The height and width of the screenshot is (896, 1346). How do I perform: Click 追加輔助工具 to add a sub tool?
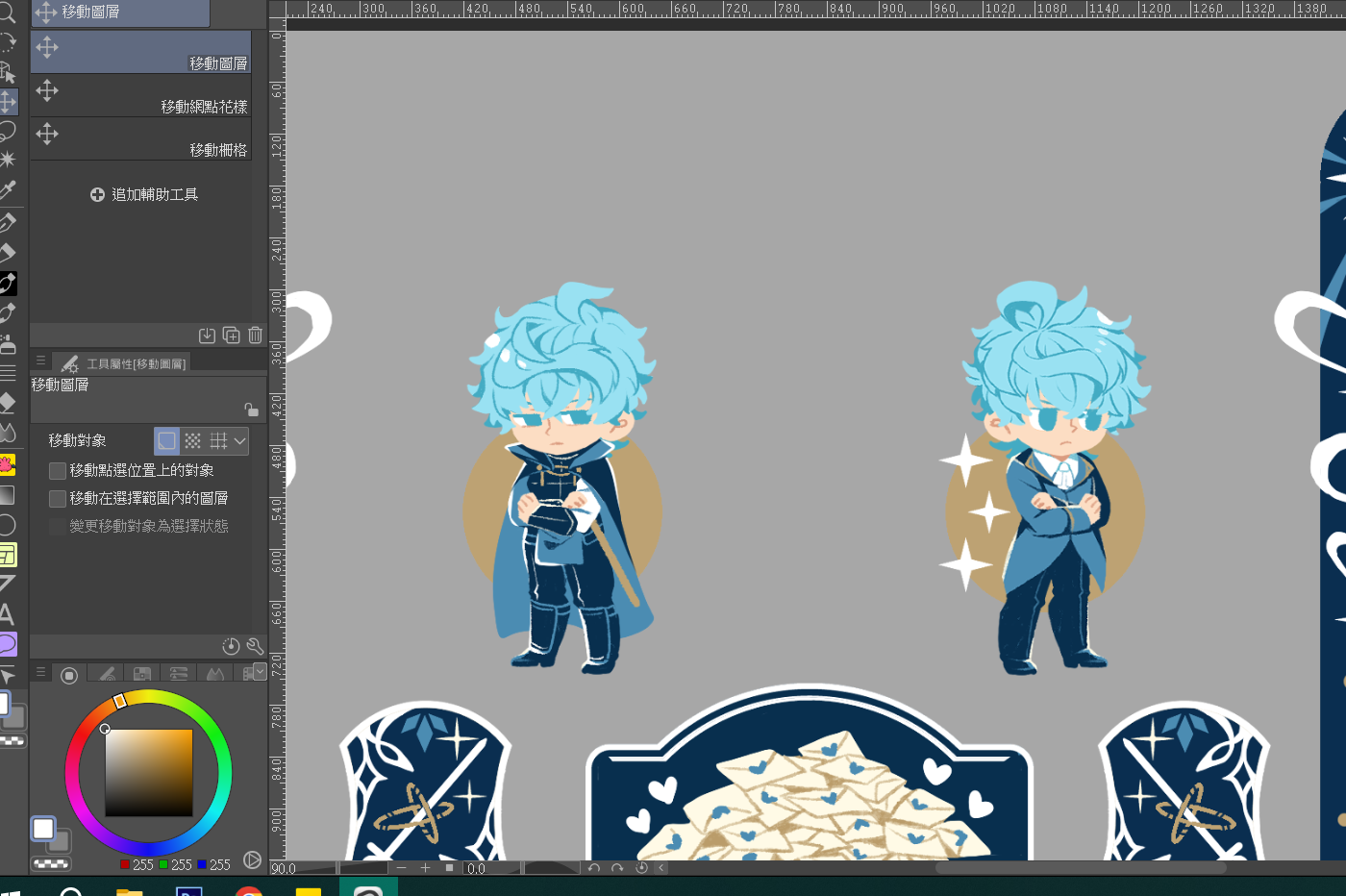pyautogui.click(x=144, y=195)
